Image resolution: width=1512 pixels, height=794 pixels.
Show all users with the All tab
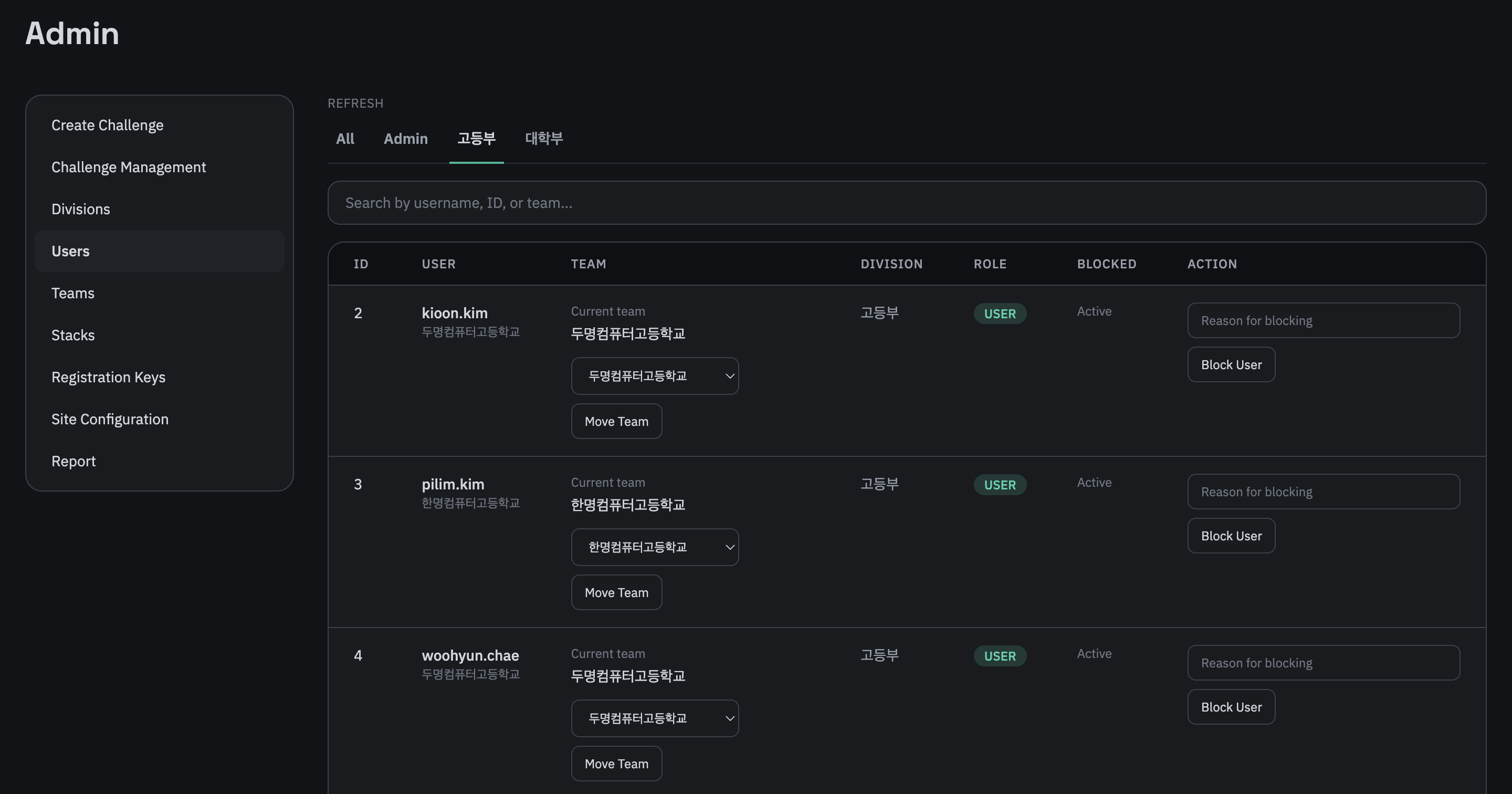(345, 139)
